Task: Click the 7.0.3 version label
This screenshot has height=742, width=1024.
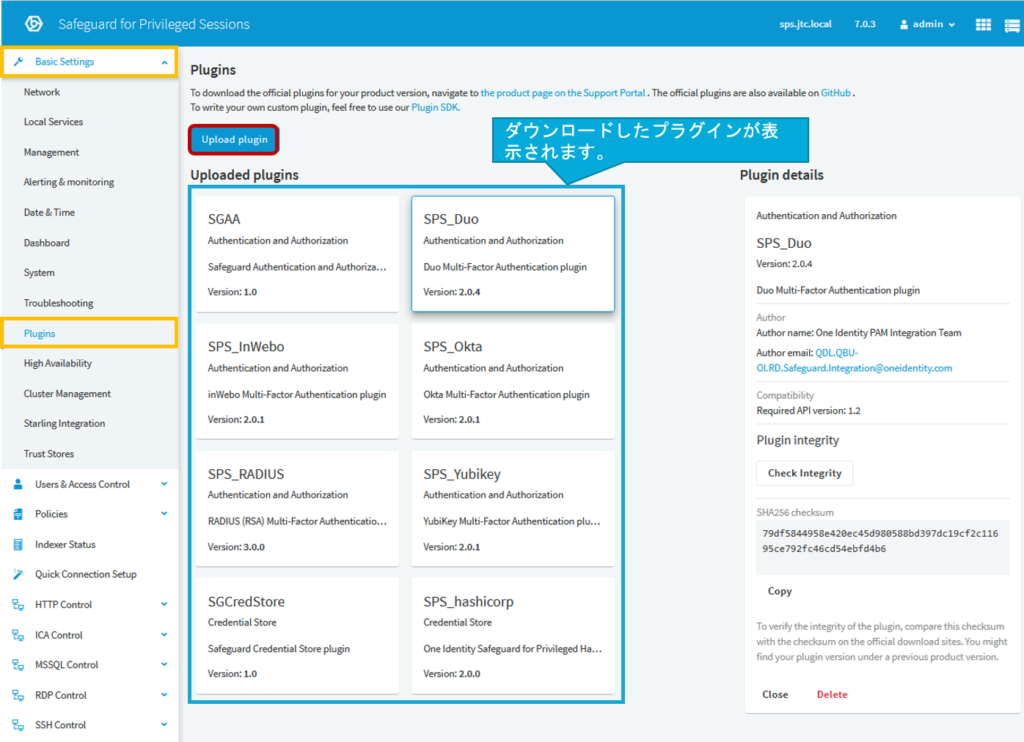Action: point(865,24)
